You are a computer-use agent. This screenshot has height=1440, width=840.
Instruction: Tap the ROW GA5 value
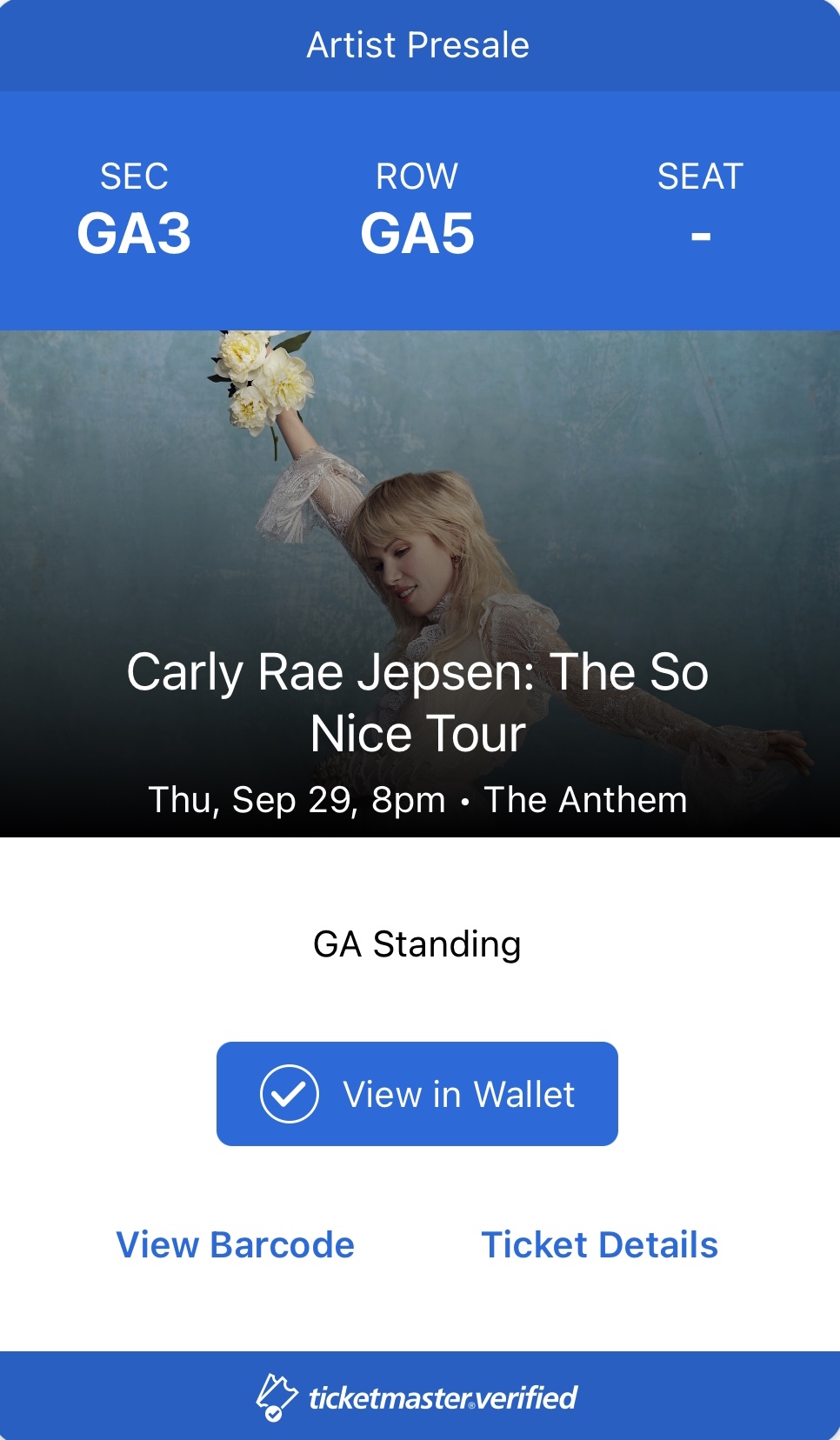417,234
